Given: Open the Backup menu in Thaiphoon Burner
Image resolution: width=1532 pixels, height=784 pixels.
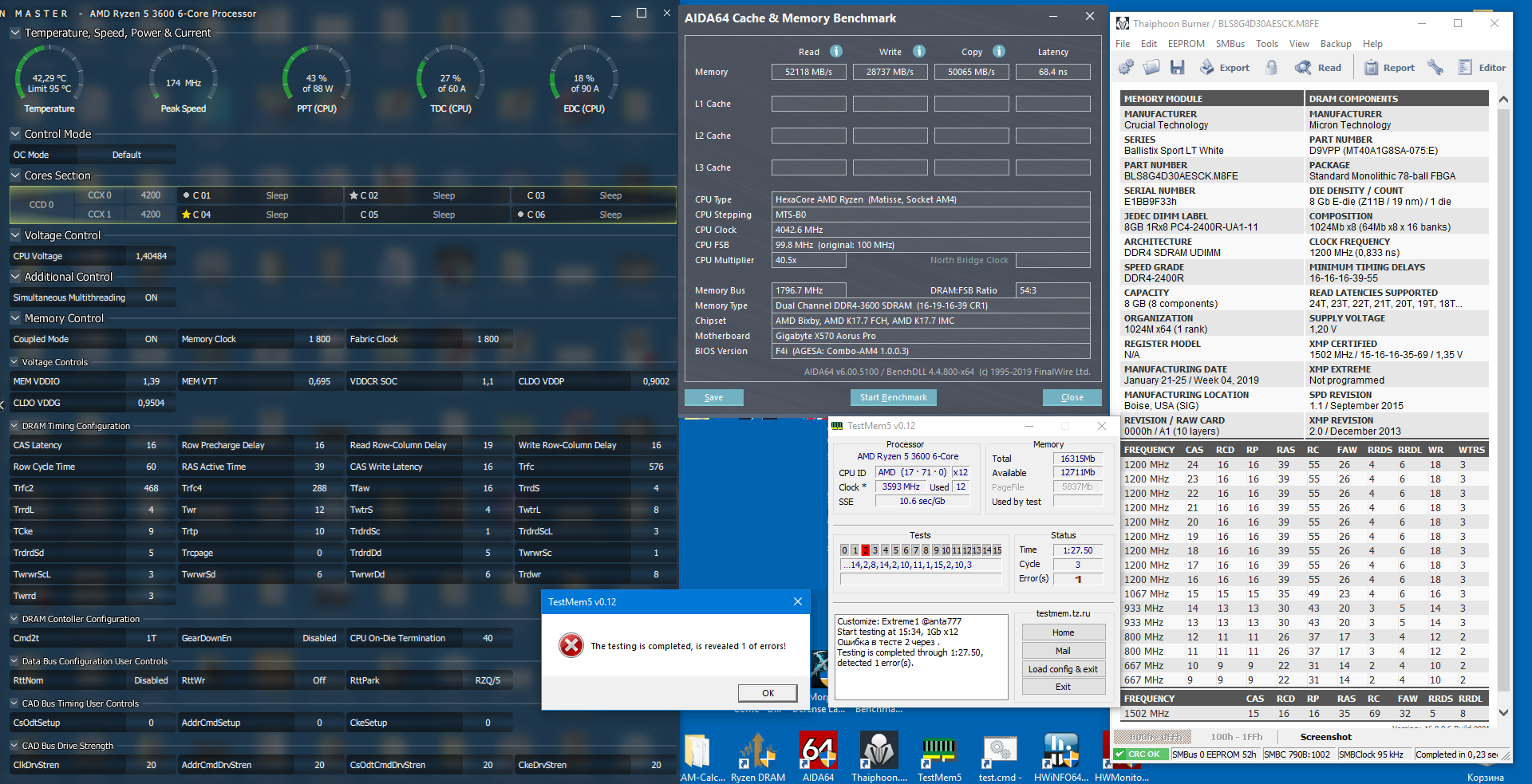Looking at the screenshot, I should (1336, 44).
